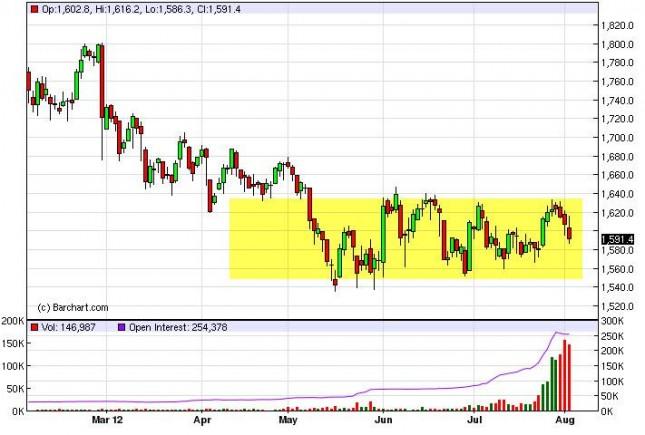Click the 'Mar 12' date axis label
Viewport: 645px width, 435px height.
(x=107, y=420)
